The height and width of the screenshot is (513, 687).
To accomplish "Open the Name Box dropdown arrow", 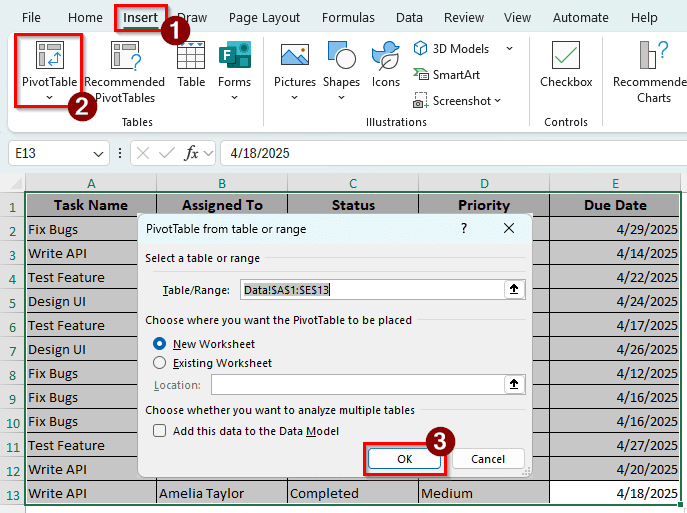I will coord(98,153).
